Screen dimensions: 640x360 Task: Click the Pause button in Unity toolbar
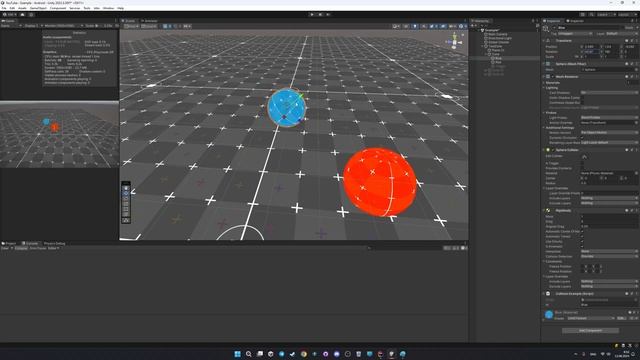tap(320, 15)
